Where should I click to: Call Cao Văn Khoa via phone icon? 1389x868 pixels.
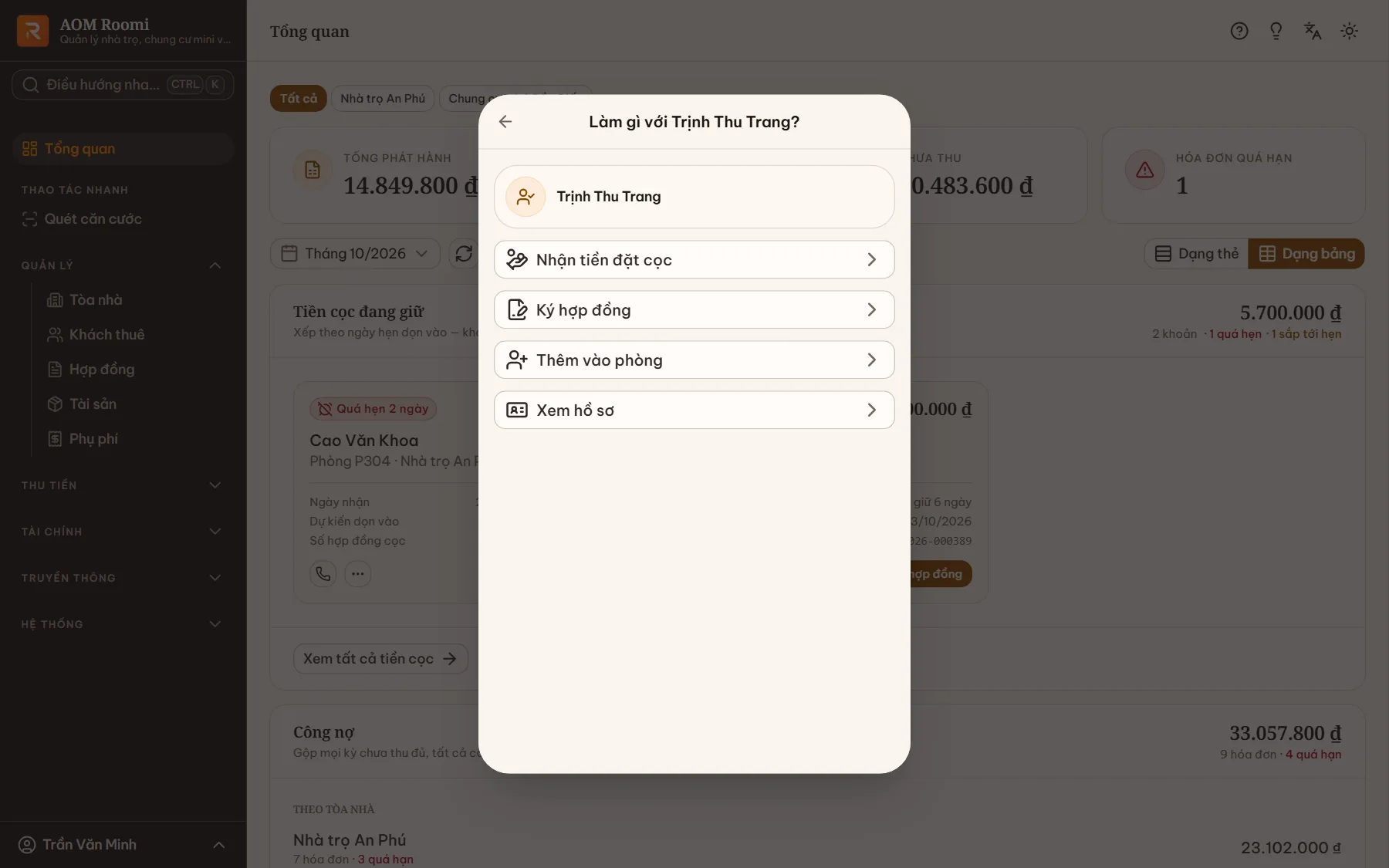point(323,574)
